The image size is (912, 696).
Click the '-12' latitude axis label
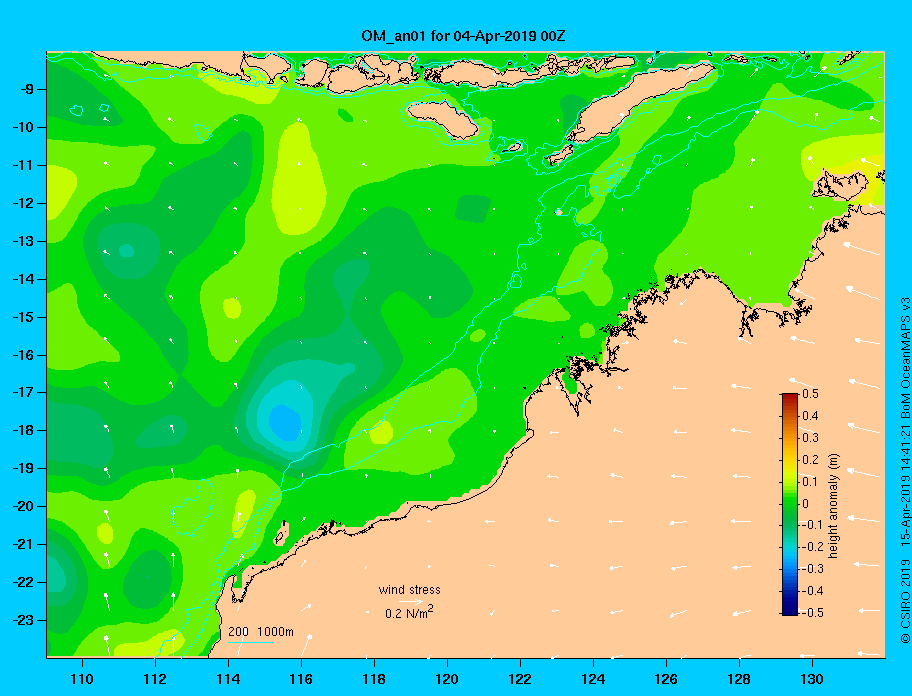(x=22, y=203)
